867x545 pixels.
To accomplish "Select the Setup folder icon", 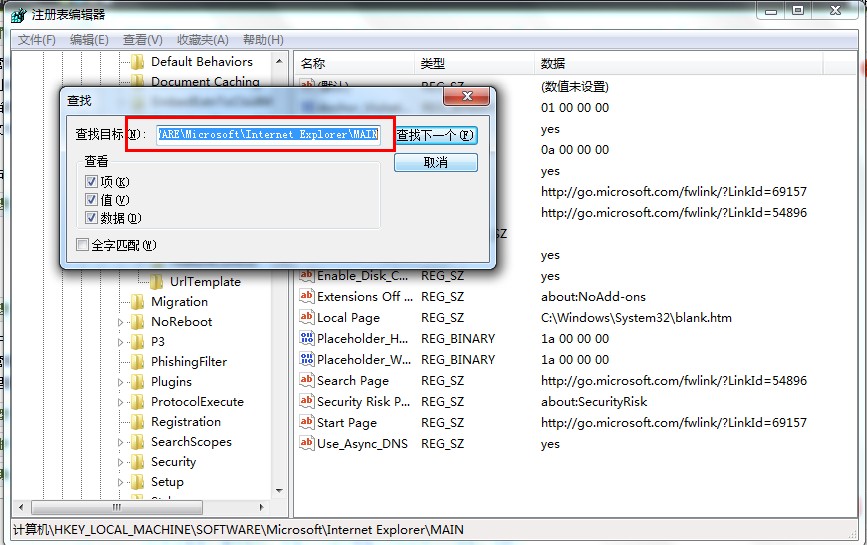I will (137, 481).
